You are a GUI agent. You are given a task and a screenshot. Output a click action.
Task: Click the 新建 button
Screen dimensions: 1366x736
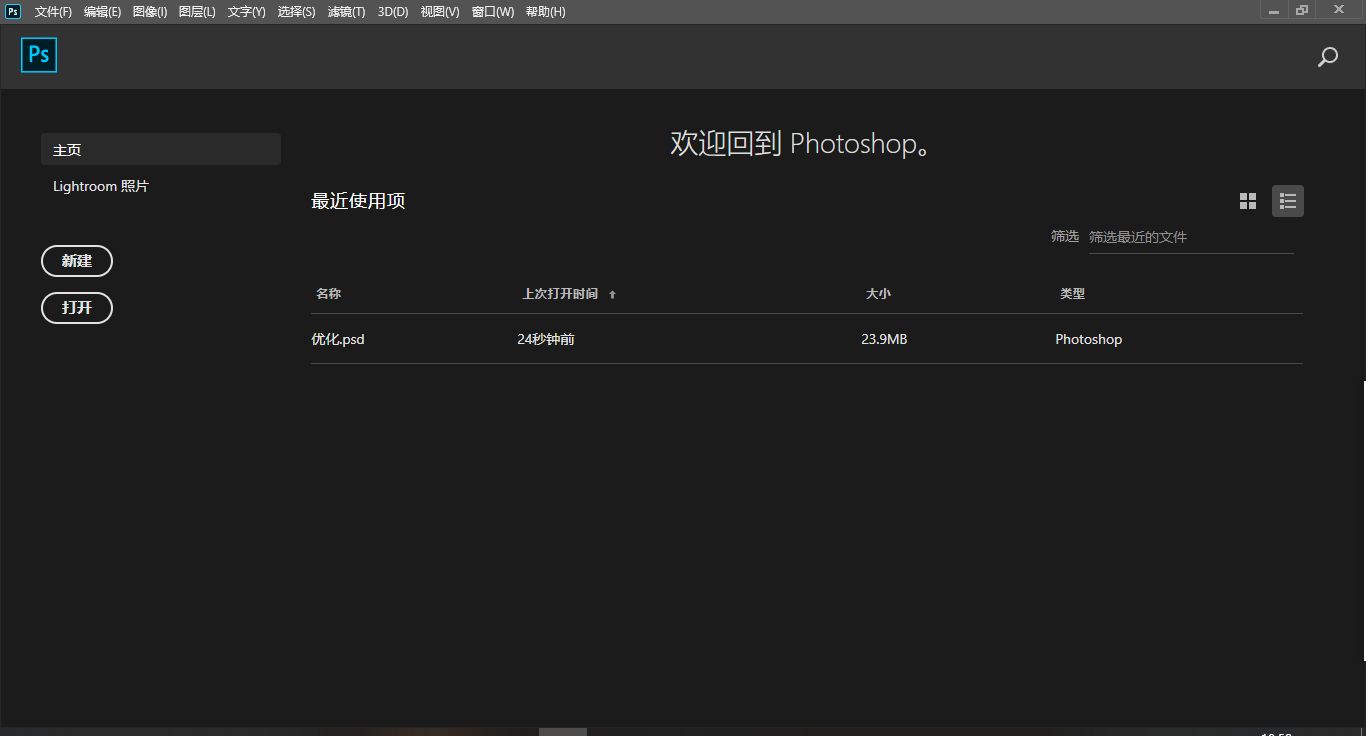click(77, 261)
